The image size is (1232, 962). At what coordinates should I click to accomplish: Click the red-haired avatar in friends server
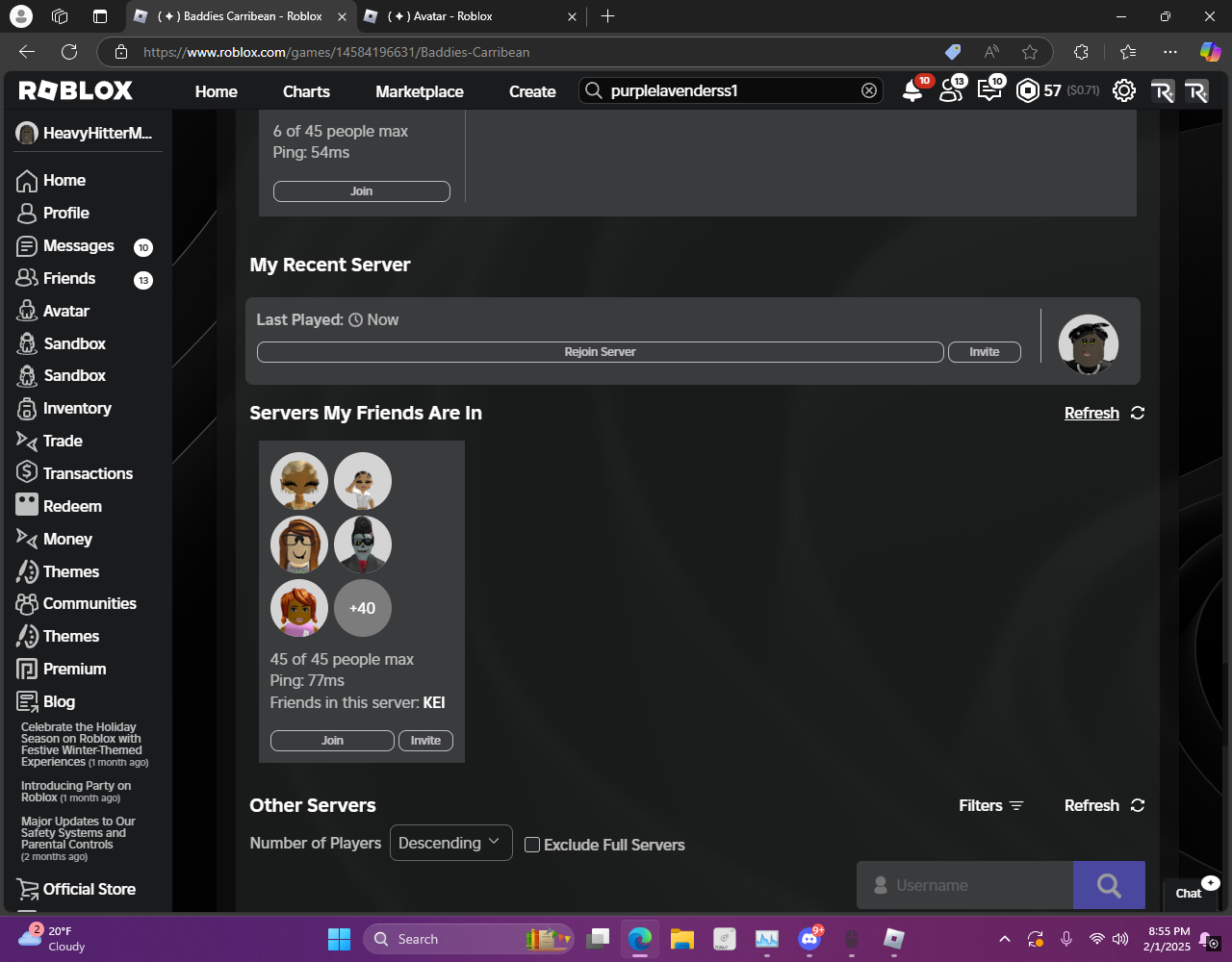(x=299, y=608)
